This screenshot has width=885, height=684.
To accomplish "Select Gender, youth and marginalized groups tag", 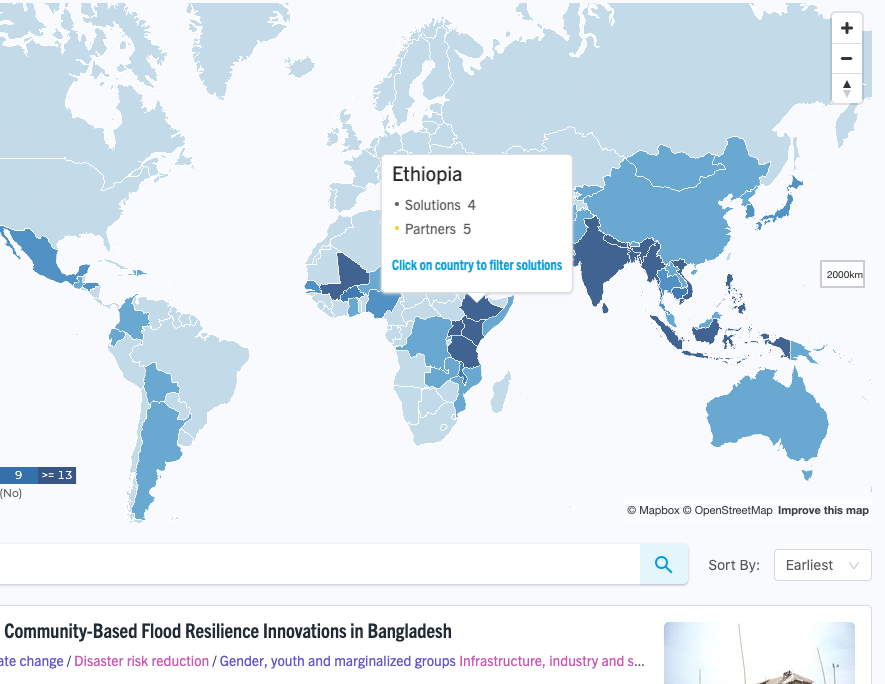I will (338, 661).
